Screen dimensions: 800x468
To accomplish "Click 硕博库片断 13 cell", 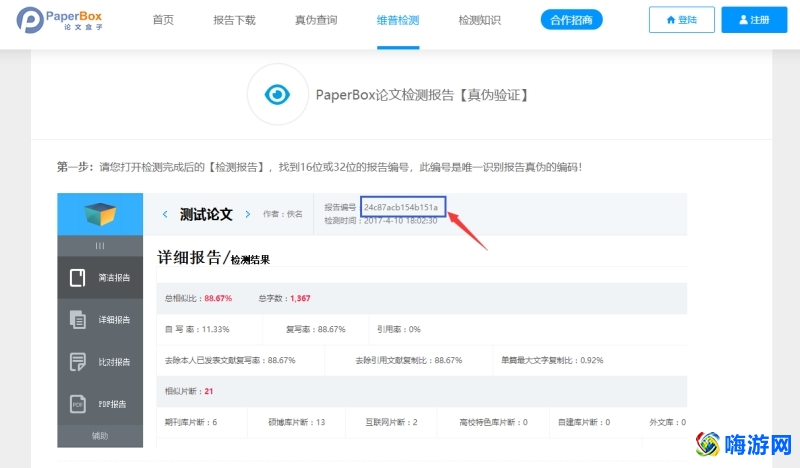I will [x=296, y=422].
